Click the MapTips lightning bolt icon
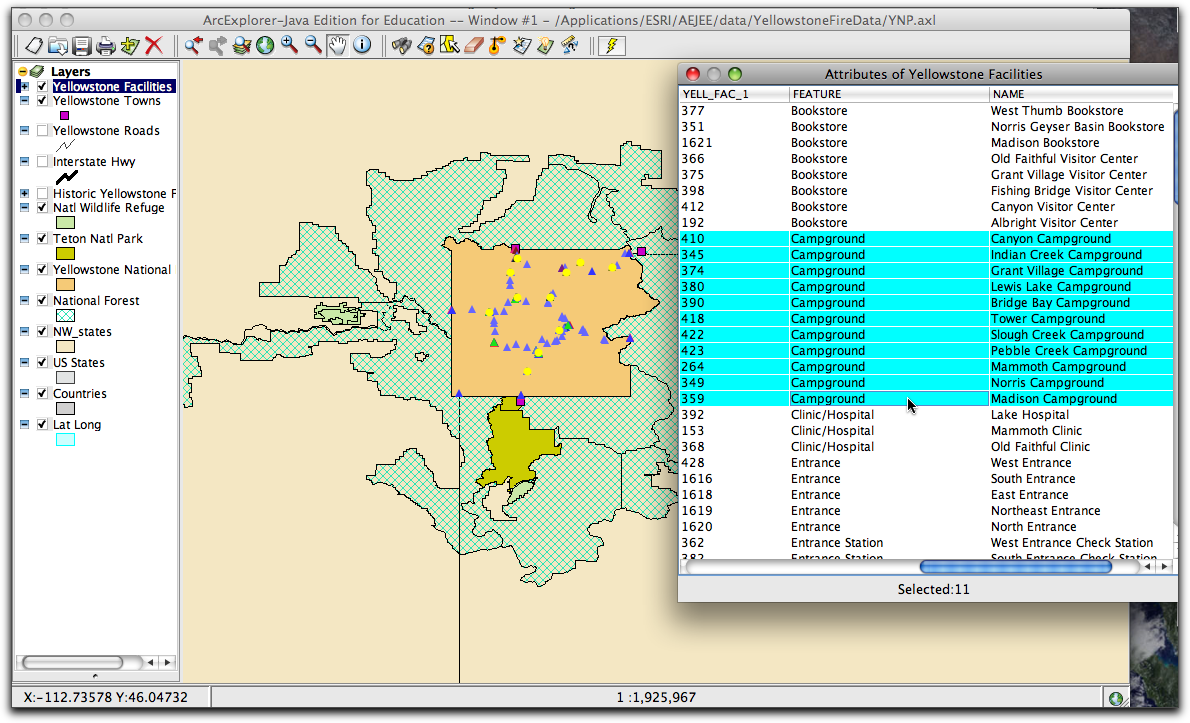 point(610,45)
